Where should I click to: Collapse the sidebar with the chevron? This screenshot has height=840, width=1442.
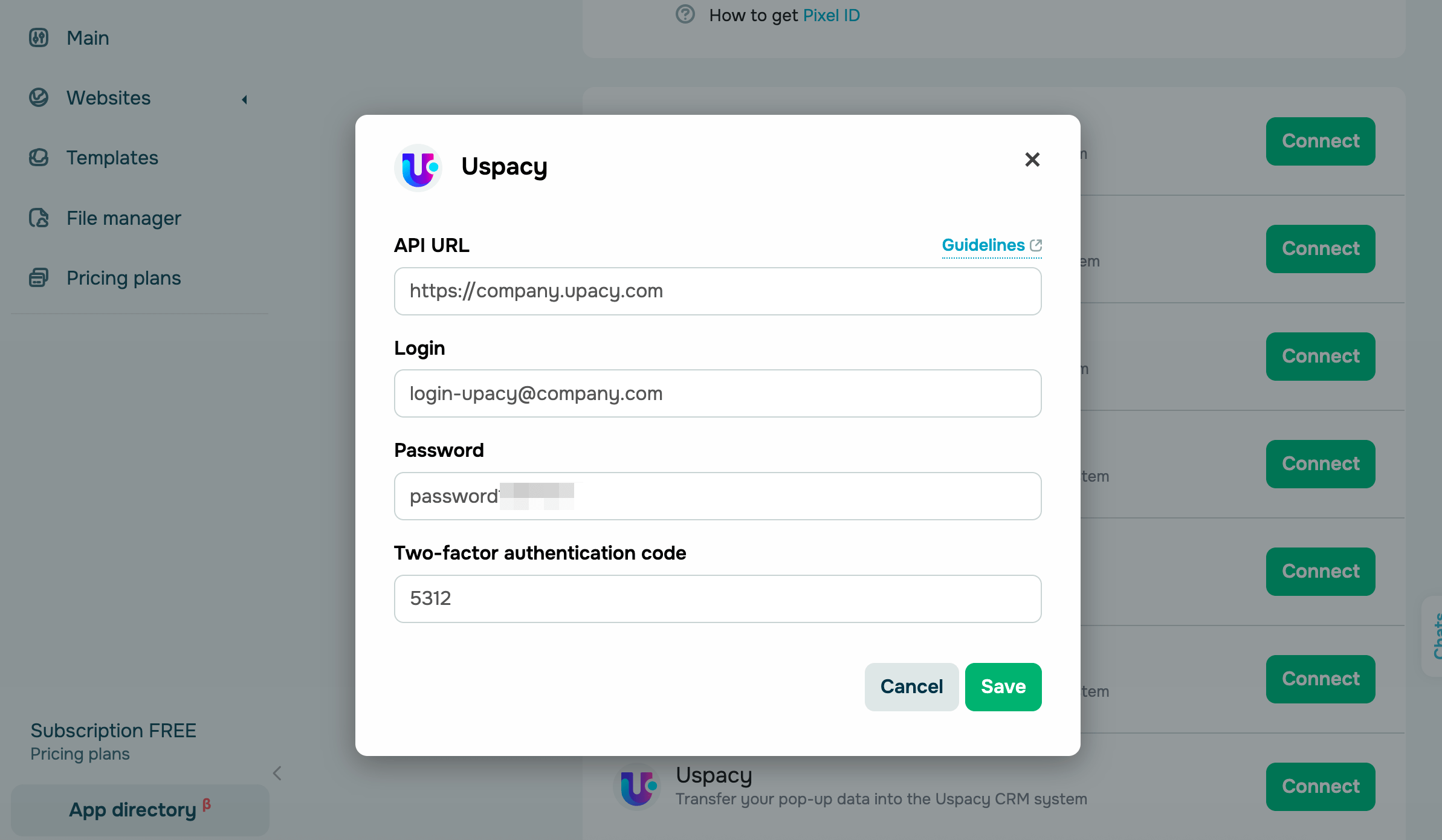coord(277,773)
